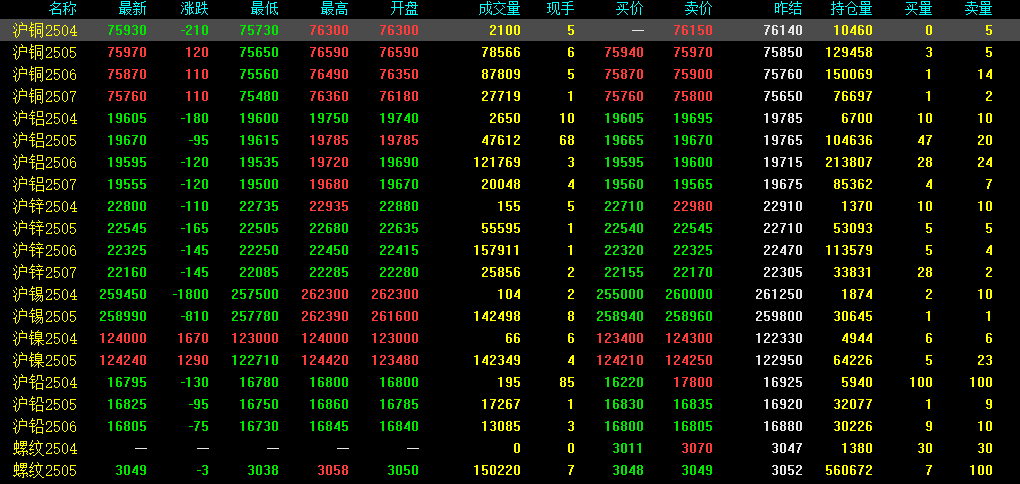Image resolution: width=1020 pixels, height=484 pixels.
Task: Click highest price 3058 for 螺纹2505
Action: tap(334, 470)
